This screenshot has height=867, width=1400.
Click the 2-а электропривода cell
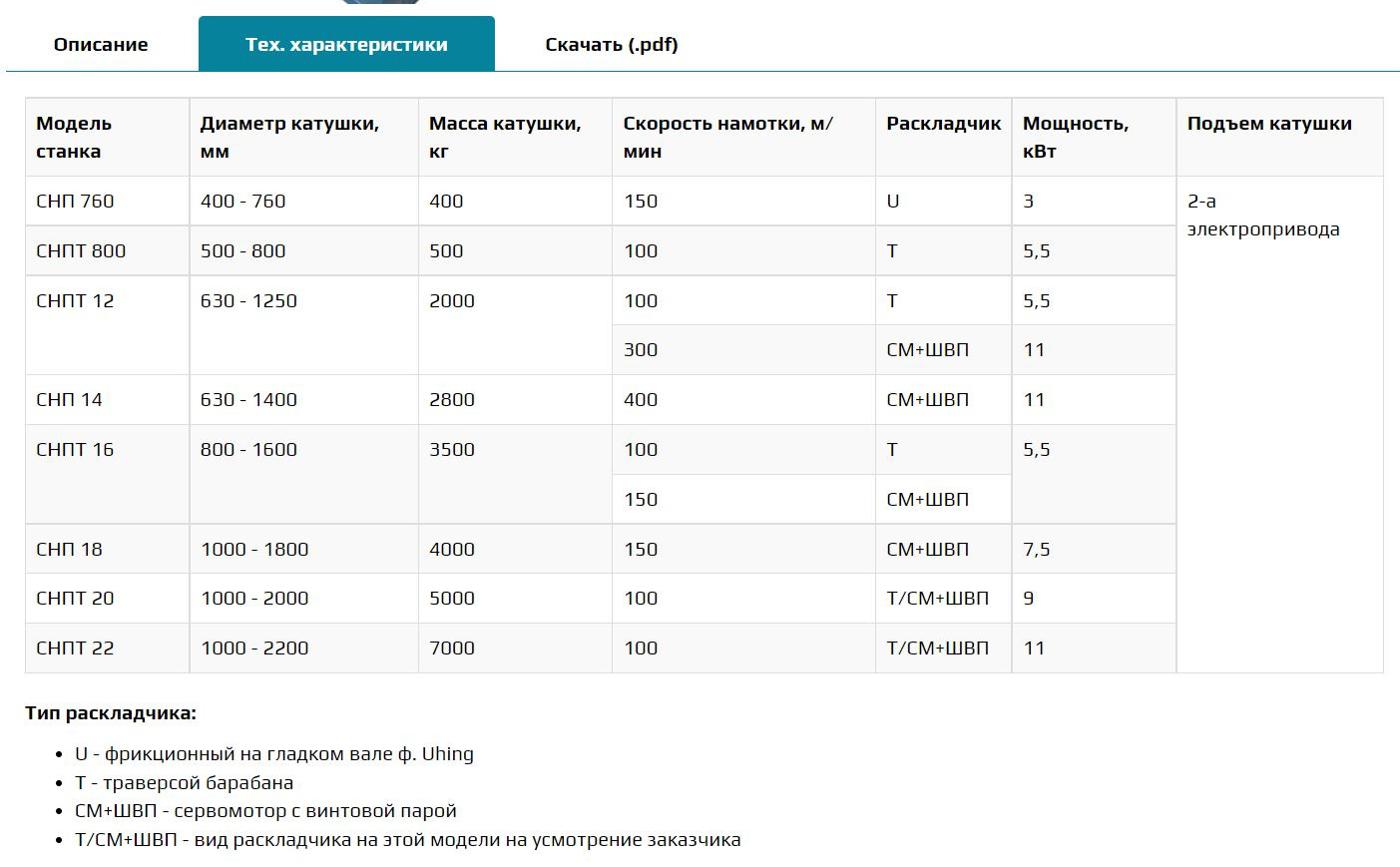(x=1263, y=216)
